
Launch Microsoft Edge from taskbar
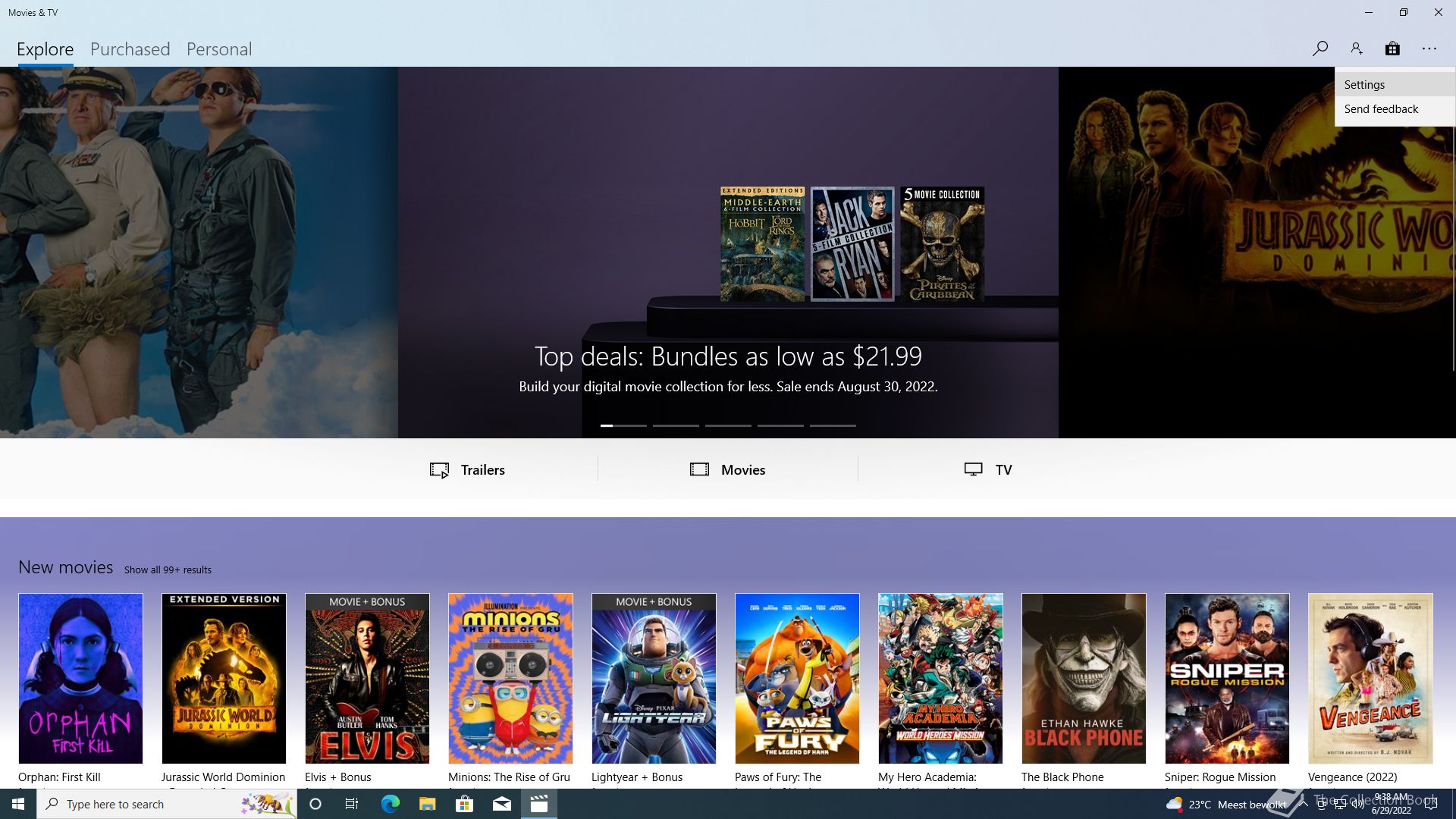point(390,804)
